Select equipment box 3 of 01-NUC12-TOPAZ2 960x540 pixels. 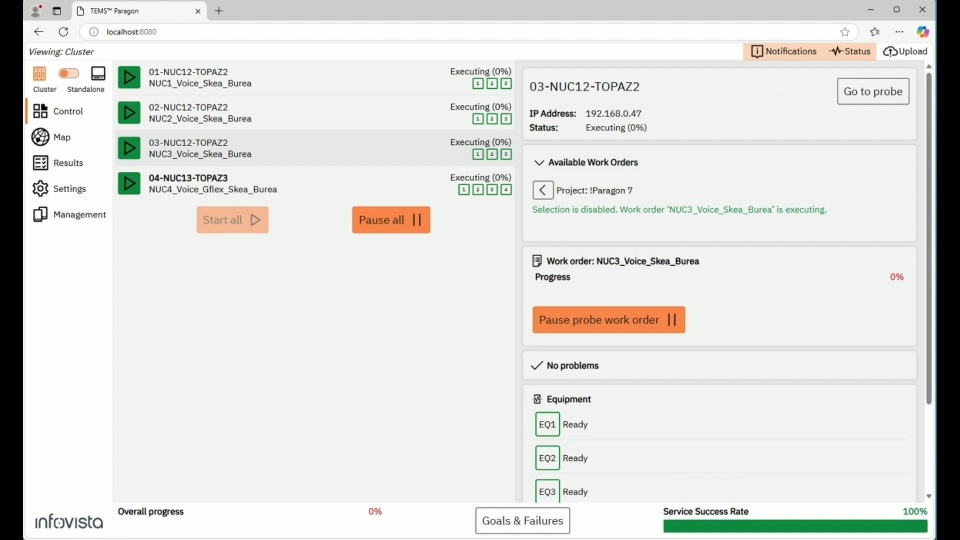(x=506, y=83)
